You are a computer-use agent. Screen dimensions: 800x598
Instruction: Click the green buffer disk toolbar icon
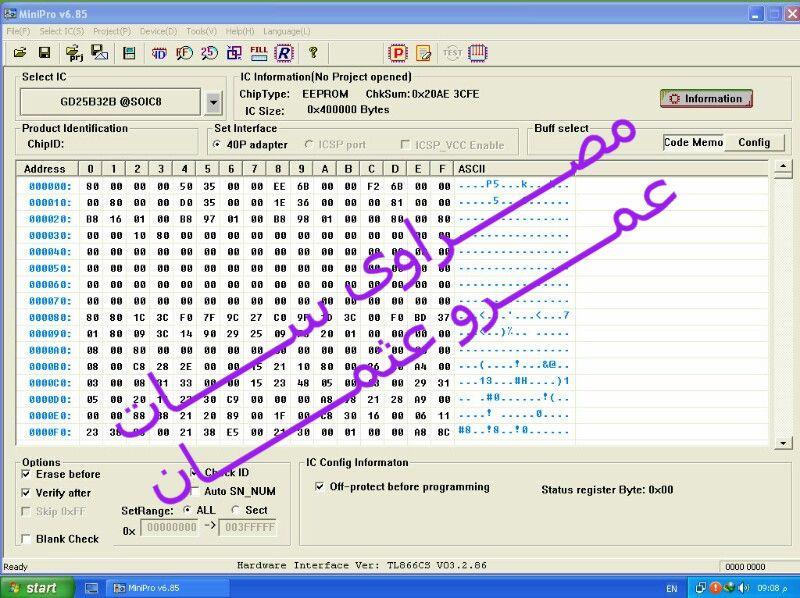(130, 53)
